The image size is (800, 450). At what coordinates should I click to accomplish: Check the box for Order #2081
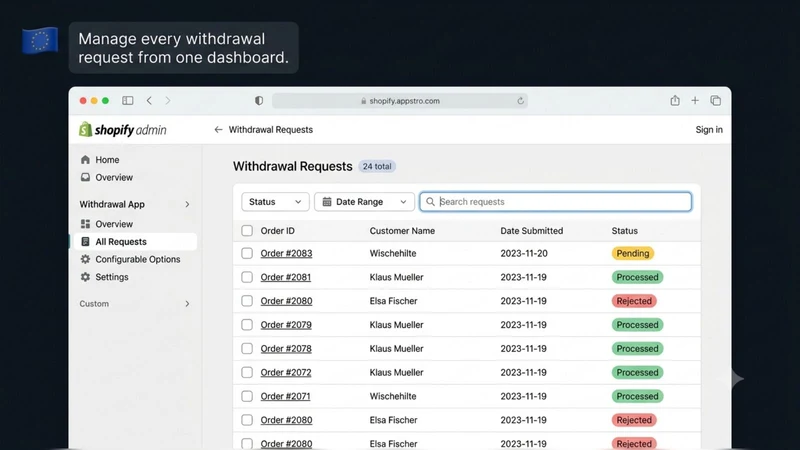point(247,277)
